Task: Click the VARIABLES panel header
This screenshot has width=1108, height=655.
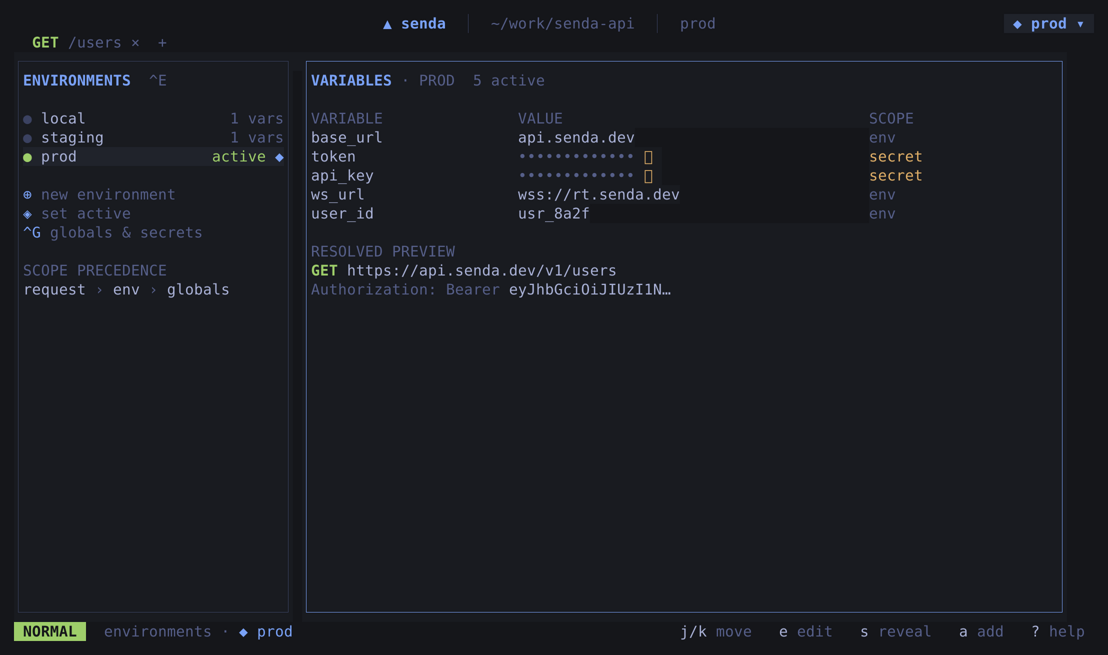Action: click(x=351, y=81)
